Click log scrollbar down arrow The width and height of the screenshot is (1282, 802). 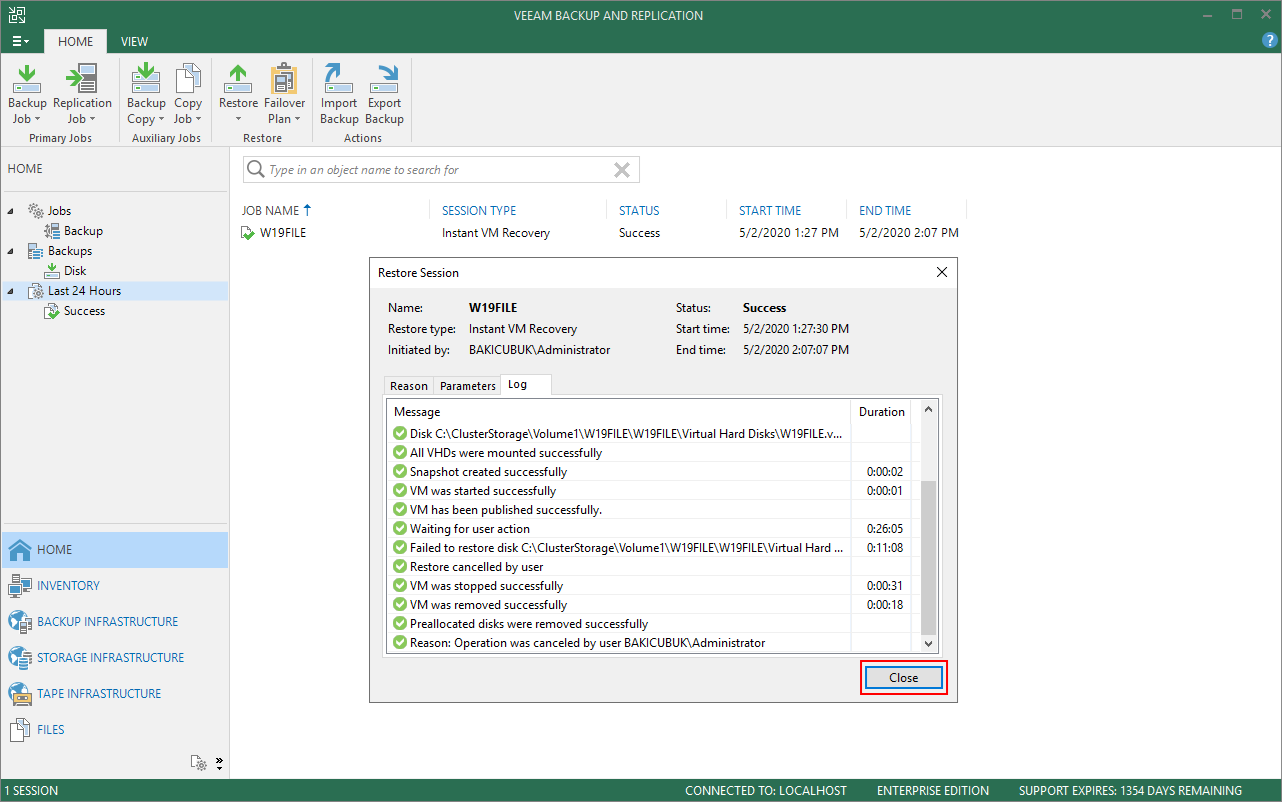coord(928,645)
